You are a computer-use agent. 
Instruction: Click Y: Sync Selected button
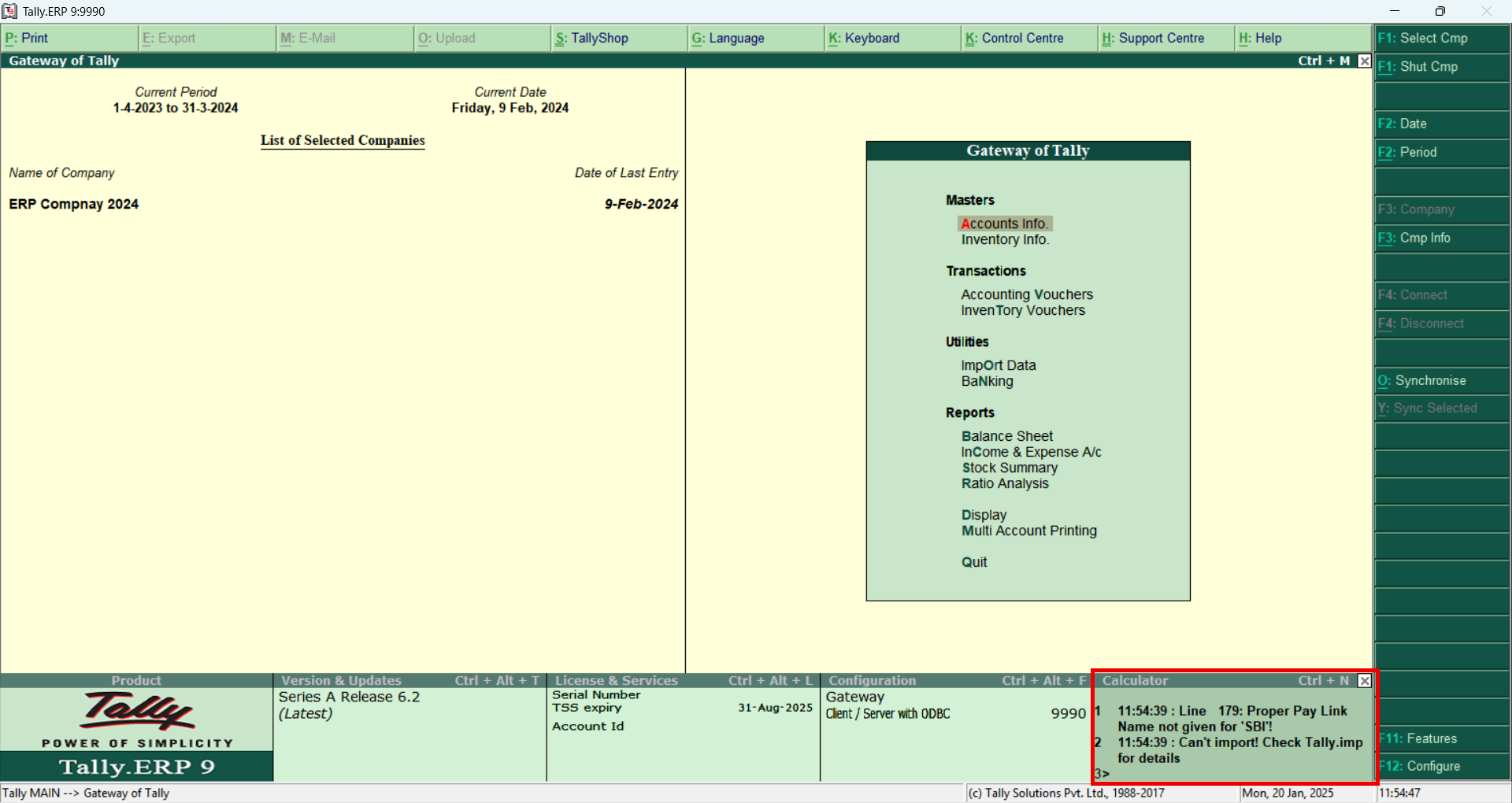coord(1442,408)
